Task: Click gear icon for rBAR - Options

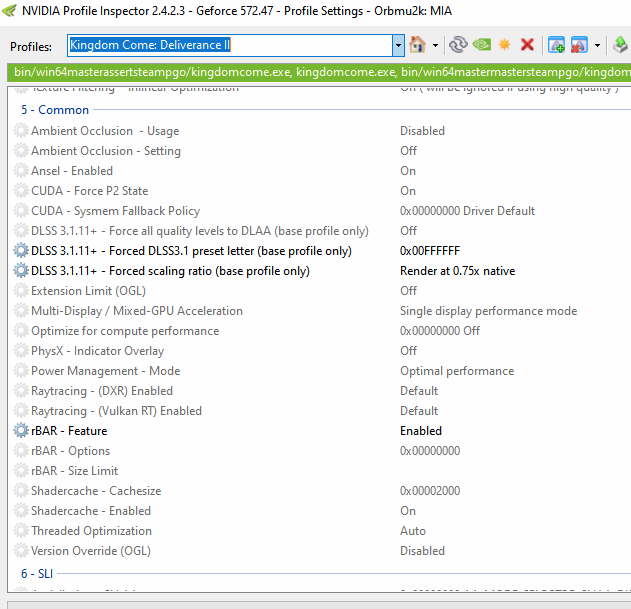Action: [21, 450]
